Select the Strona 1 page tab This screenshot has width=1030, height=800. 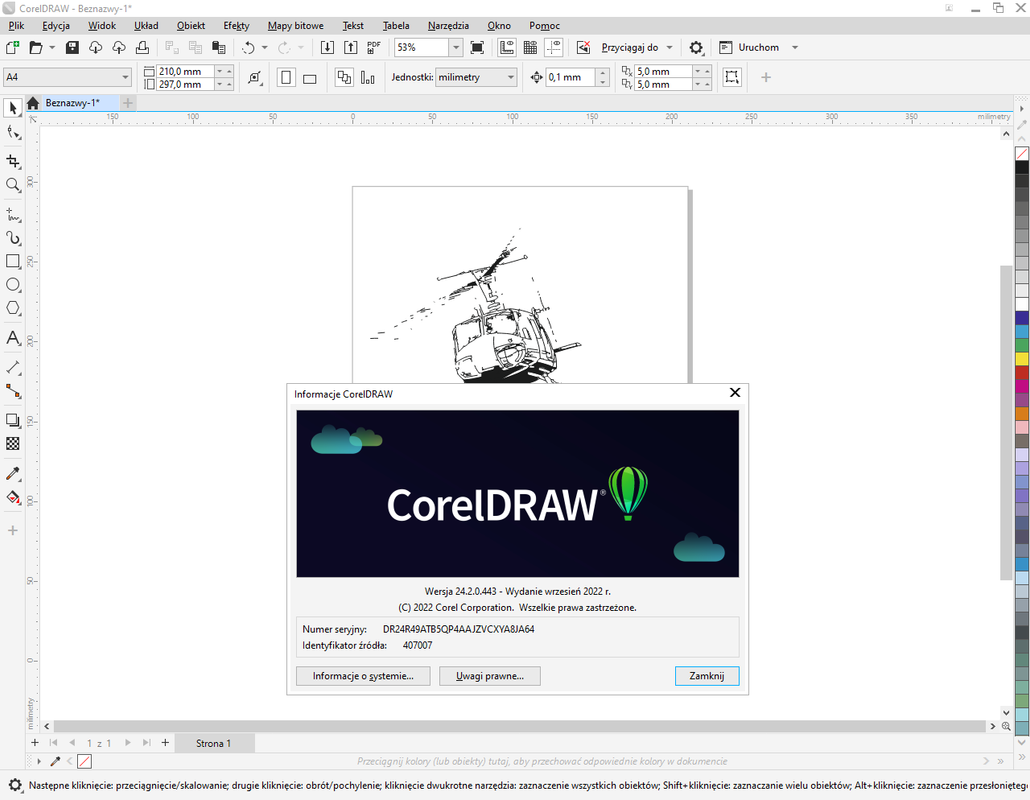[x=213, y=744]
